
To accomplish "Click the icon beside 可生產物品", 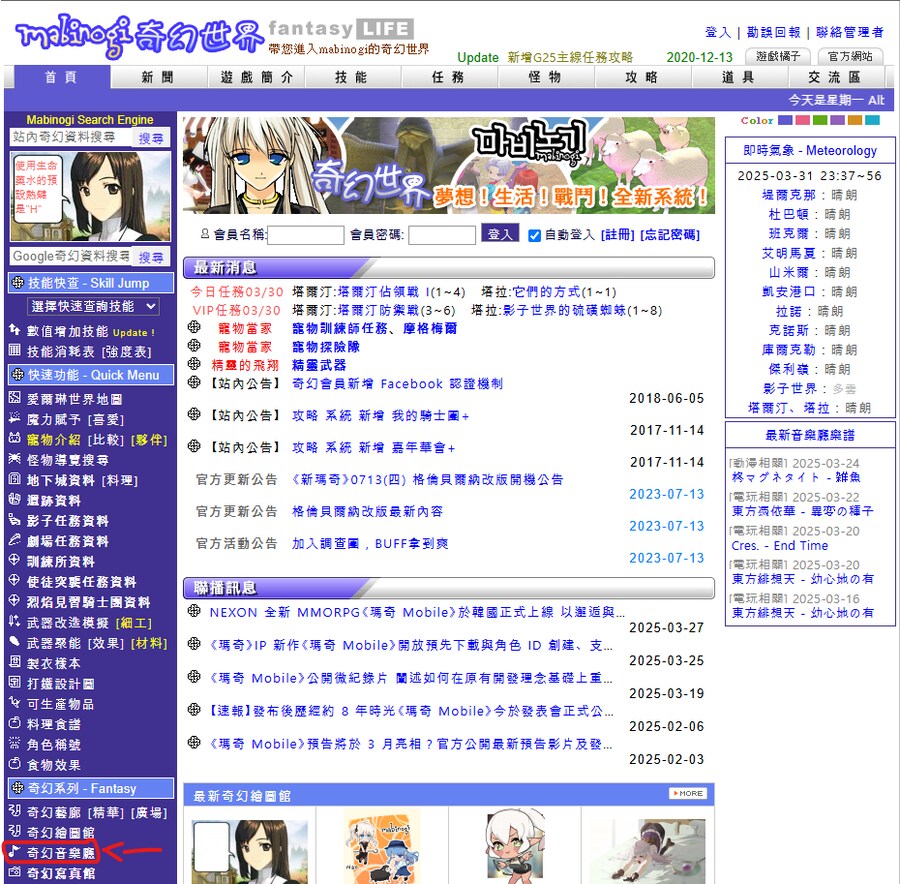I will pyautogui.click(x=14, y=702).
